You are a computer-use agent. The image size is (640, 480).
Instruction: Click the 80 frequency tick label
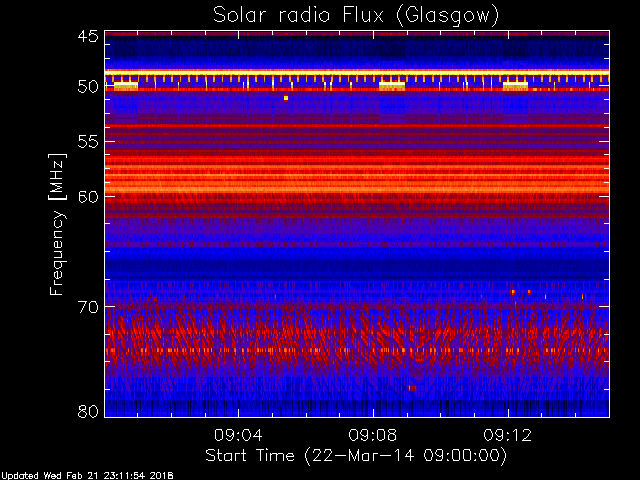(88, 411)
